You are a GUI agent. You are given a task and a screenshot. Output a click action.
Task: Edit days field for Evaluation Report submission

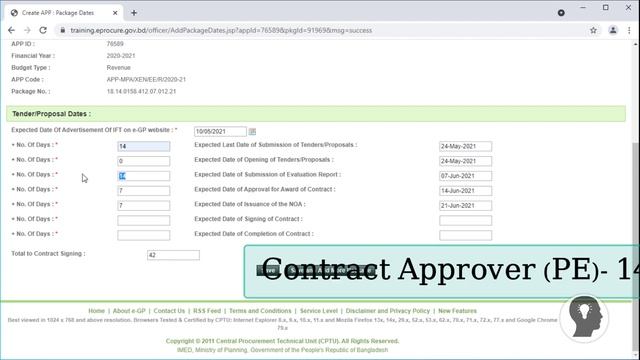pyautogui.click(x=144, y=176)
